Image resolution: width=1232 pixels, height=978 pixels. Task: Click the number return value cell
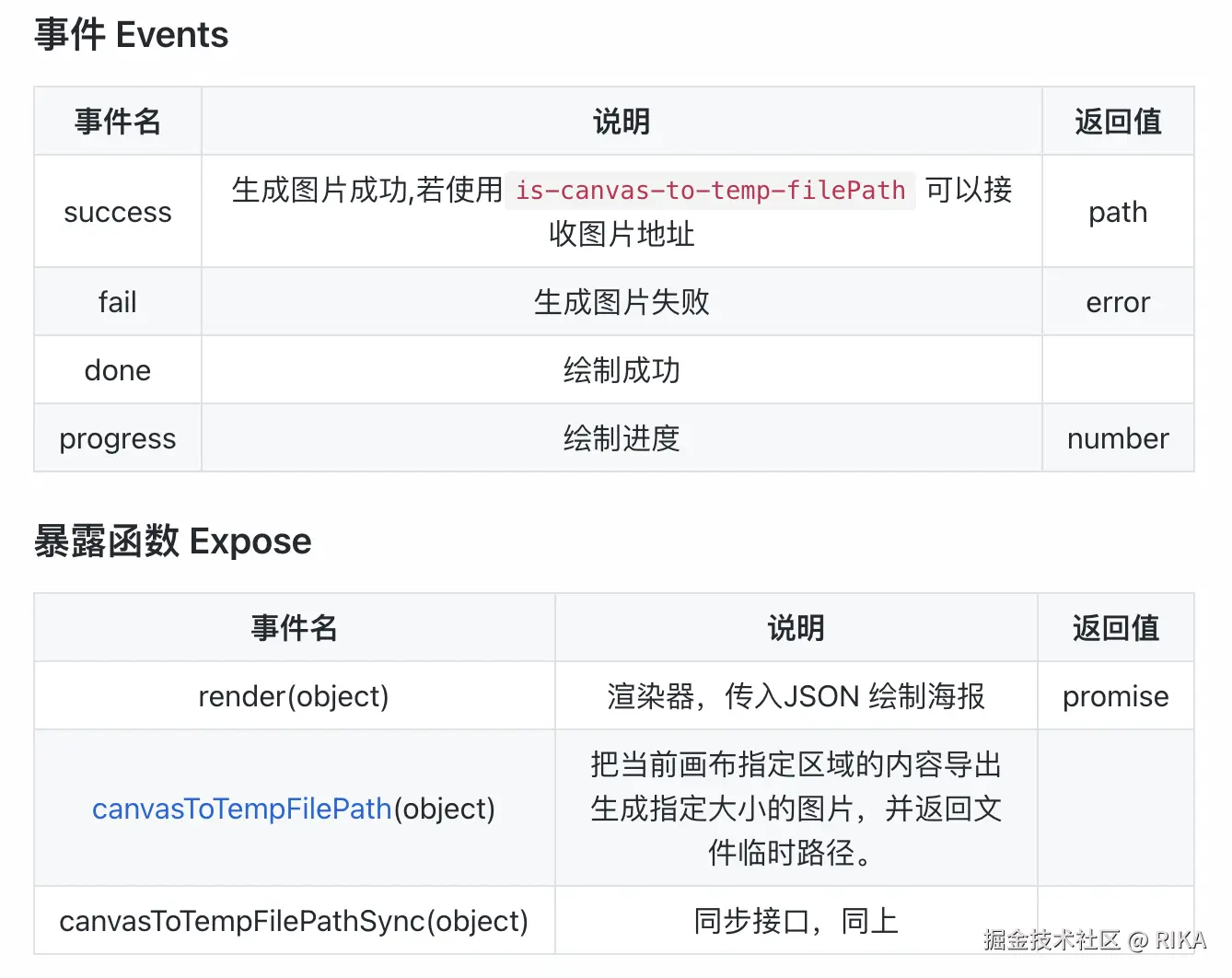coord(1118,438)
